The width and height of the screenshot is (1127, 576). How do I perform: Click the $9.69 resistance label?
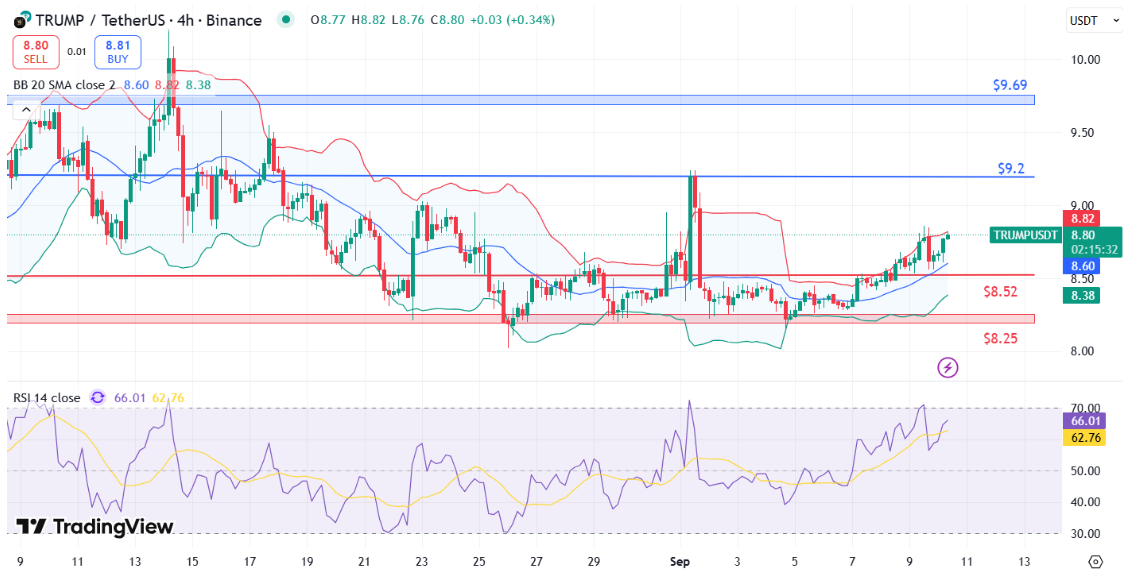pos(1010,85)
